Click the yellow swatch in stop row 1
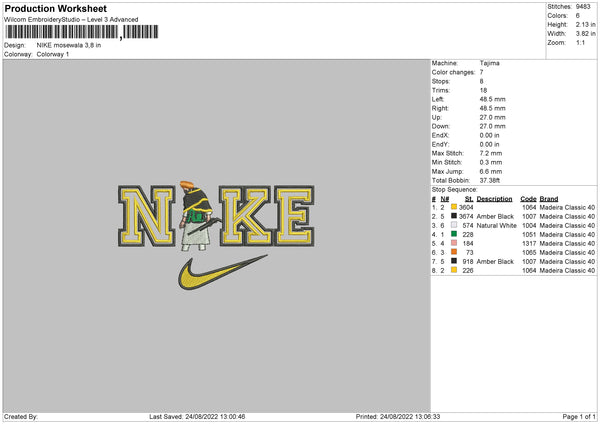 click(x=454, y=207)
